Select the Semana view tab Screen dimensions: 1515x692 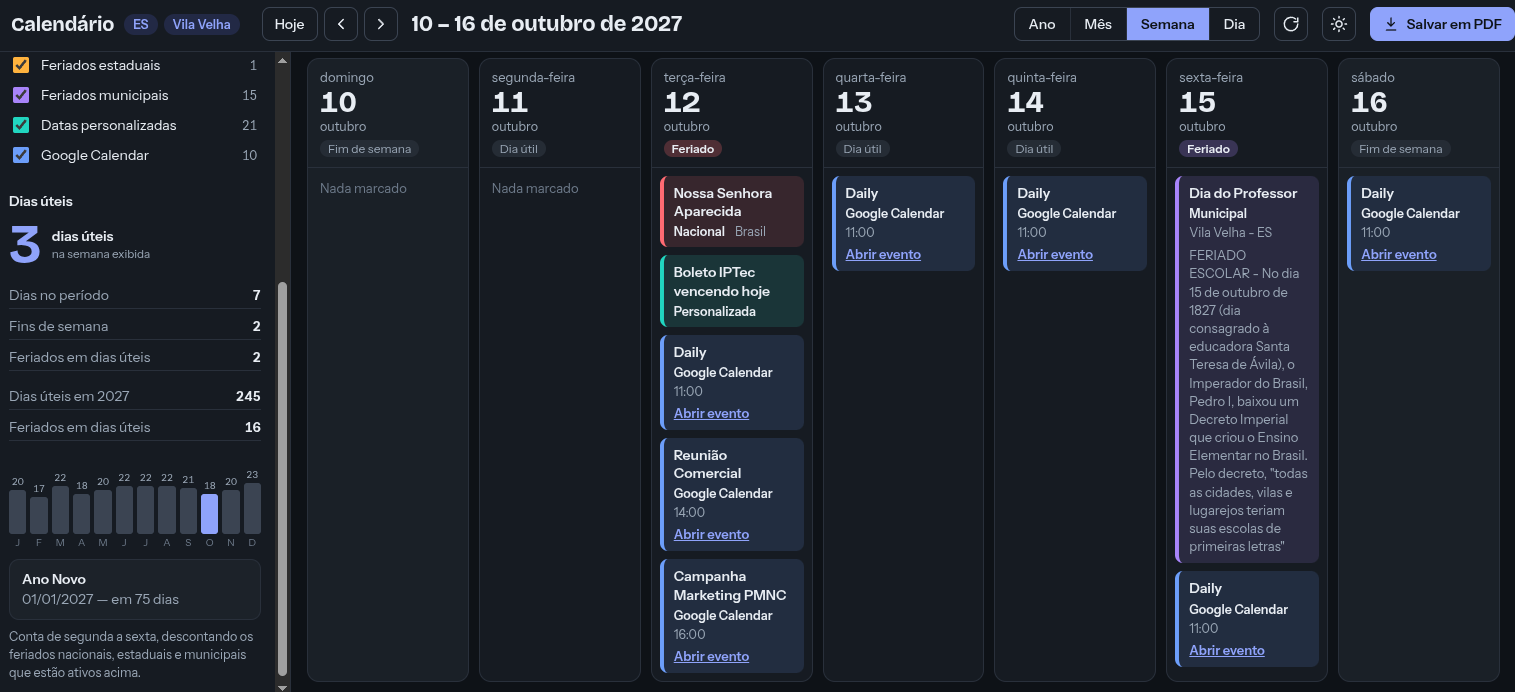tap(1168, 24)
